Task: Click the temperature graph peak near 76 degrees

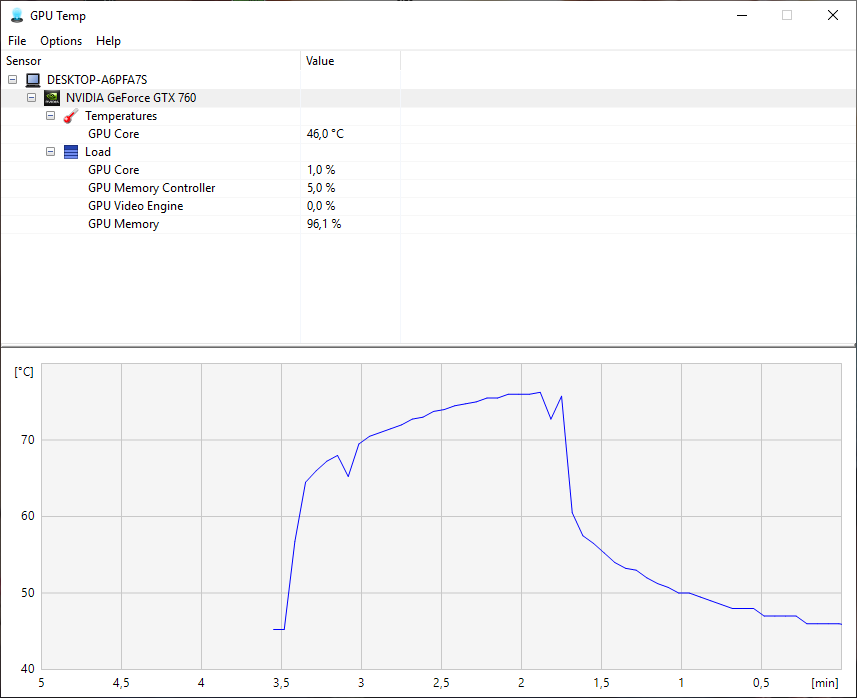Action: pyautogui.click(x=539, y=392)
